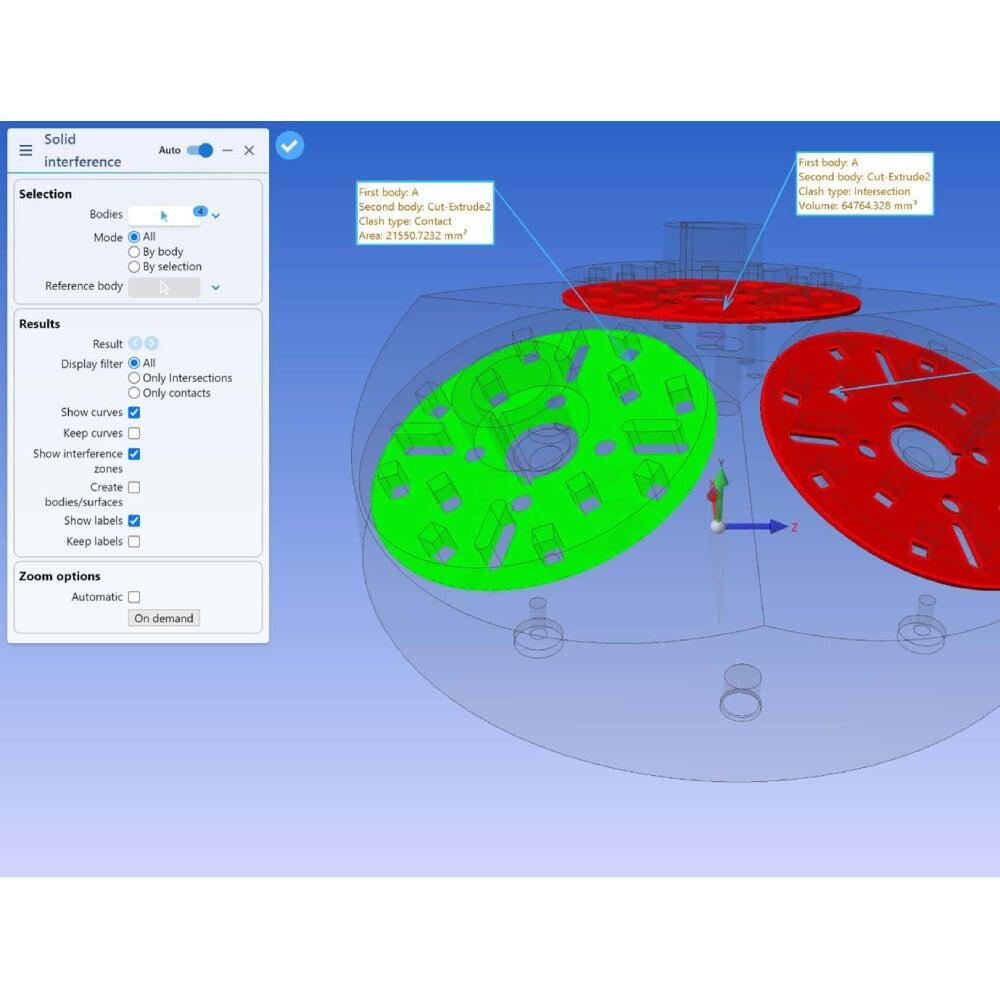Go to previous Result arrow
The width and height of the screenshot is (1000, 1000).
click(x=135, y=344)
